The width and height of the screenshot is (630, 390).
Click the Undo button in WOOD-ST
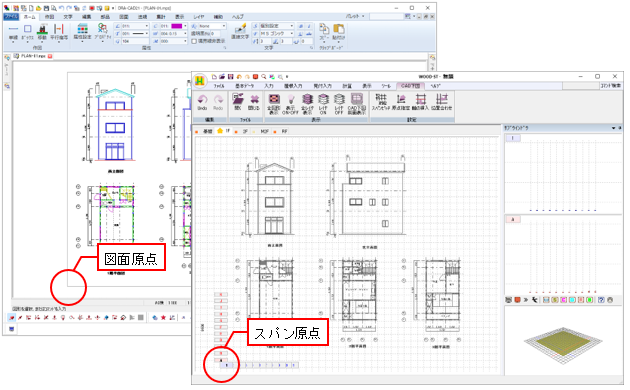[x=202, y=102]
